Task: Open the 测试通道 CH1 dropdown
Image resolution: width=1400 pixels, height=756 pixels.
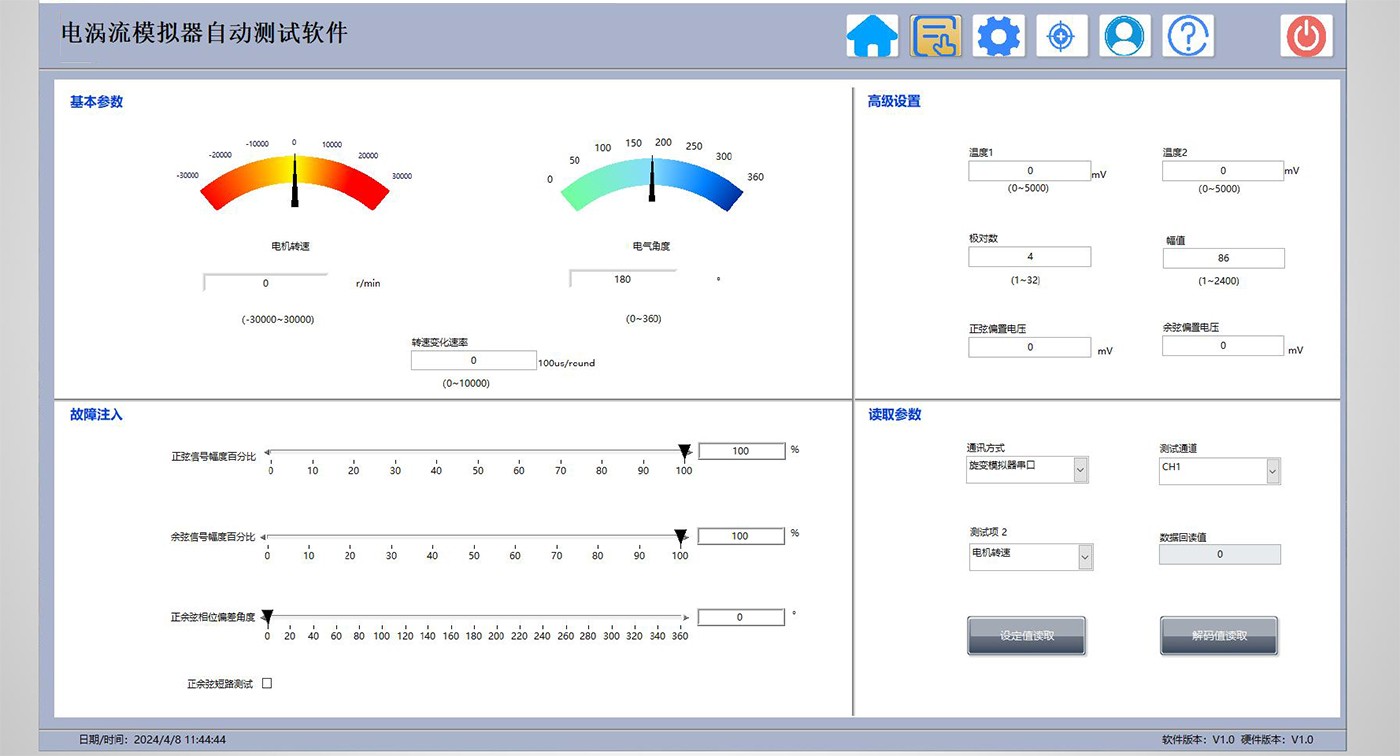Action: [x=1272, y=471]
